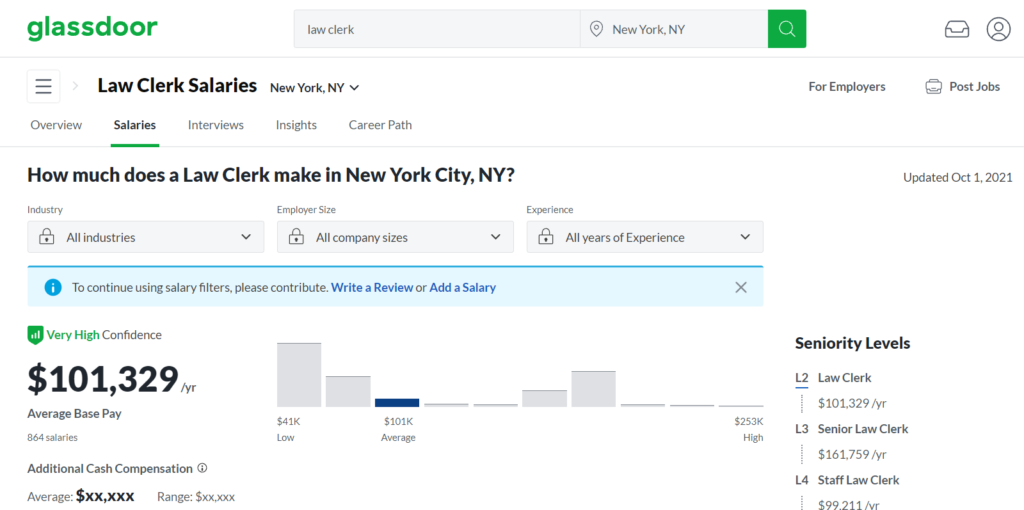Click the lock icon in Employer Size filter
The width and height of the screenshot is (1024, 510).
296,237
